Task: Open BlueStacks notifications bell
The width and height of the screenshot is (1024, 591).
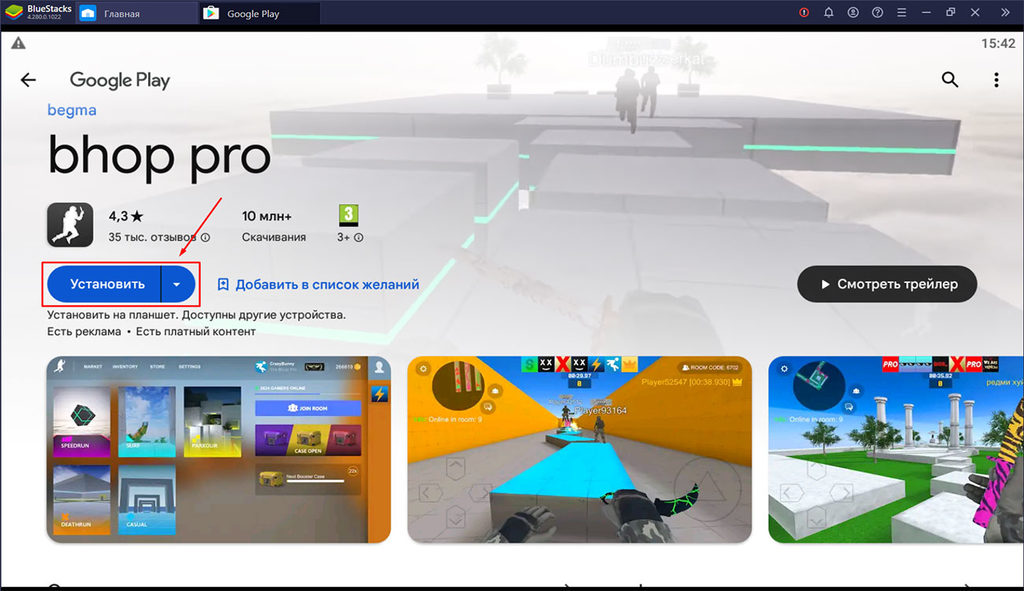Action: [x=828, y=12]
